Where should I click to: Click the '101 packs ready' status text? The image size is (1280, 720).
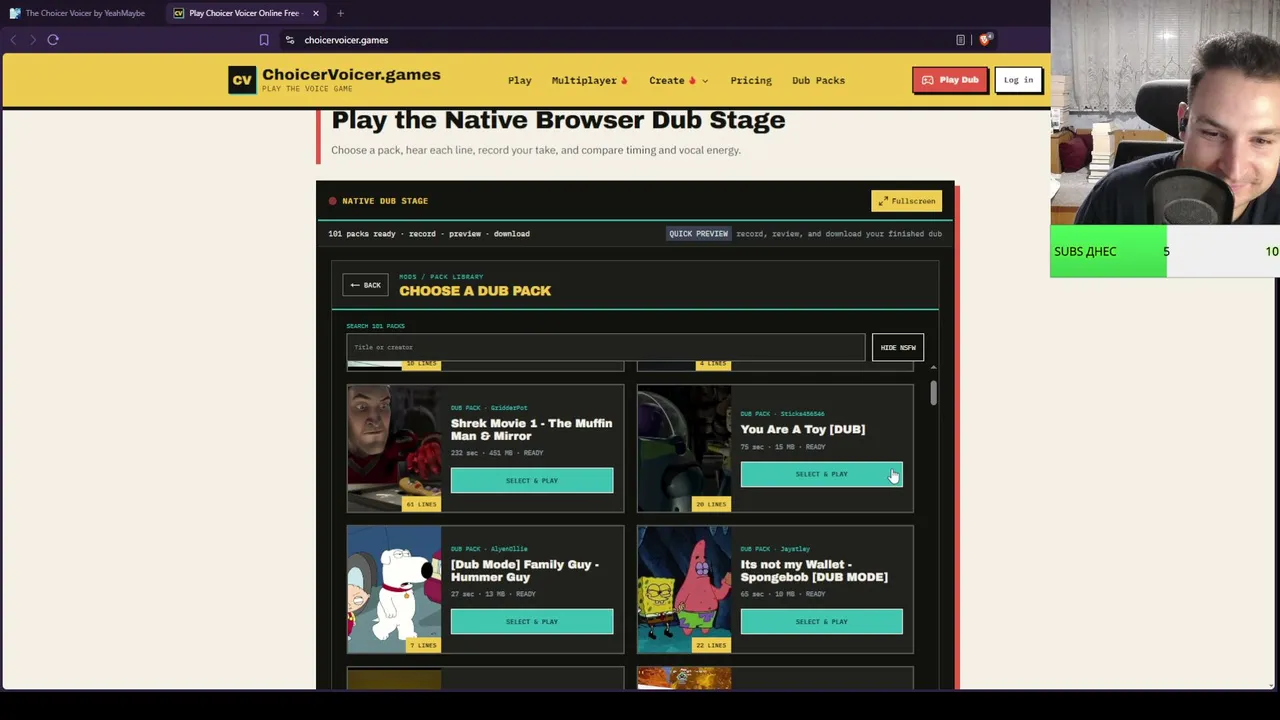[x=362, y=234]
